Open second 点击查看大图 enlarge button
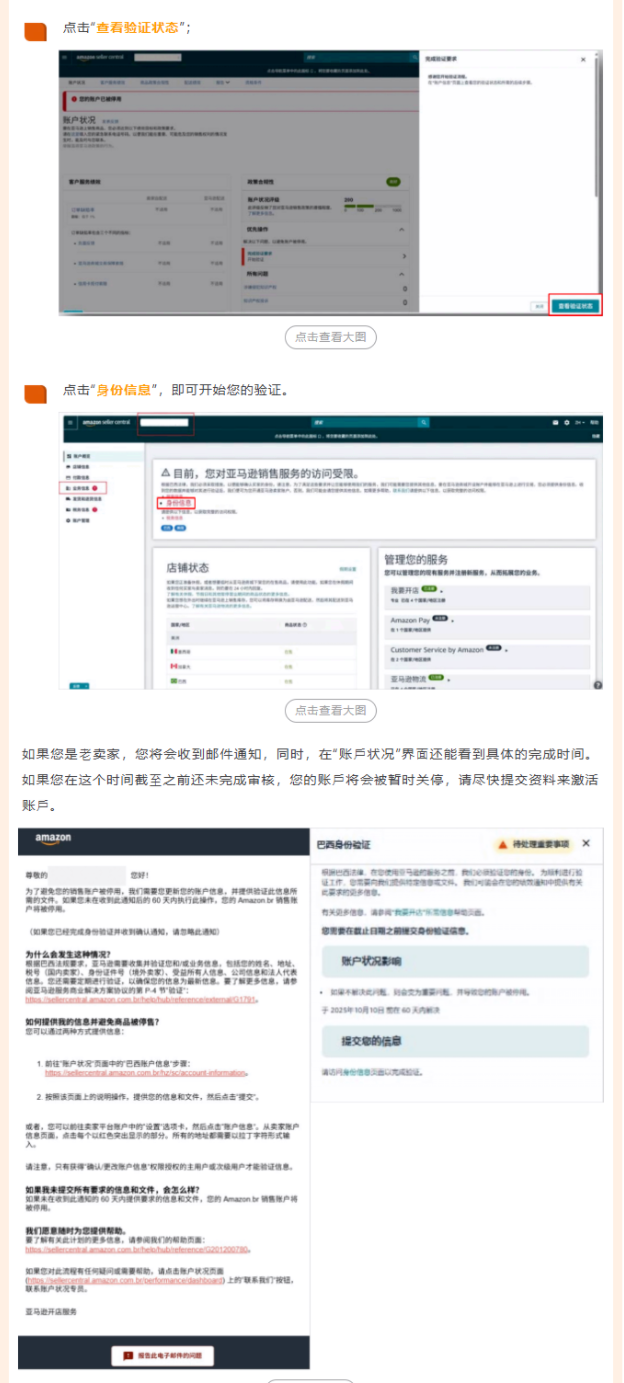This screenshot has height=1383, width=624. (x=331, y=710)
